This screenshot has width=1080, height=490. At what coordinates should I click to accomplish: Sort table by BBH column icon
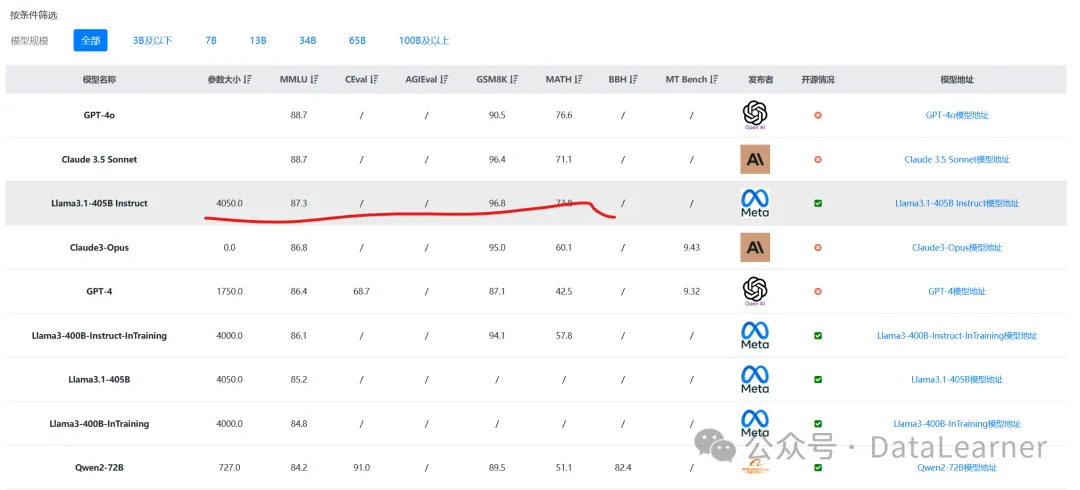pos(634,80)
